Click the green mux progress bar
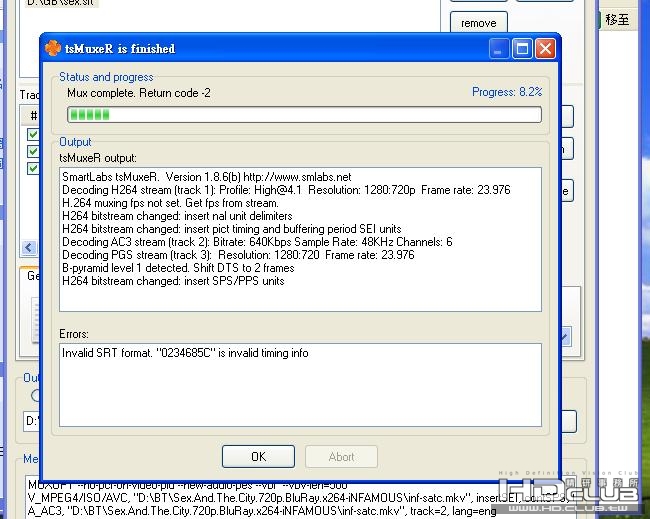The image size is (650, 519). [304, 114]
